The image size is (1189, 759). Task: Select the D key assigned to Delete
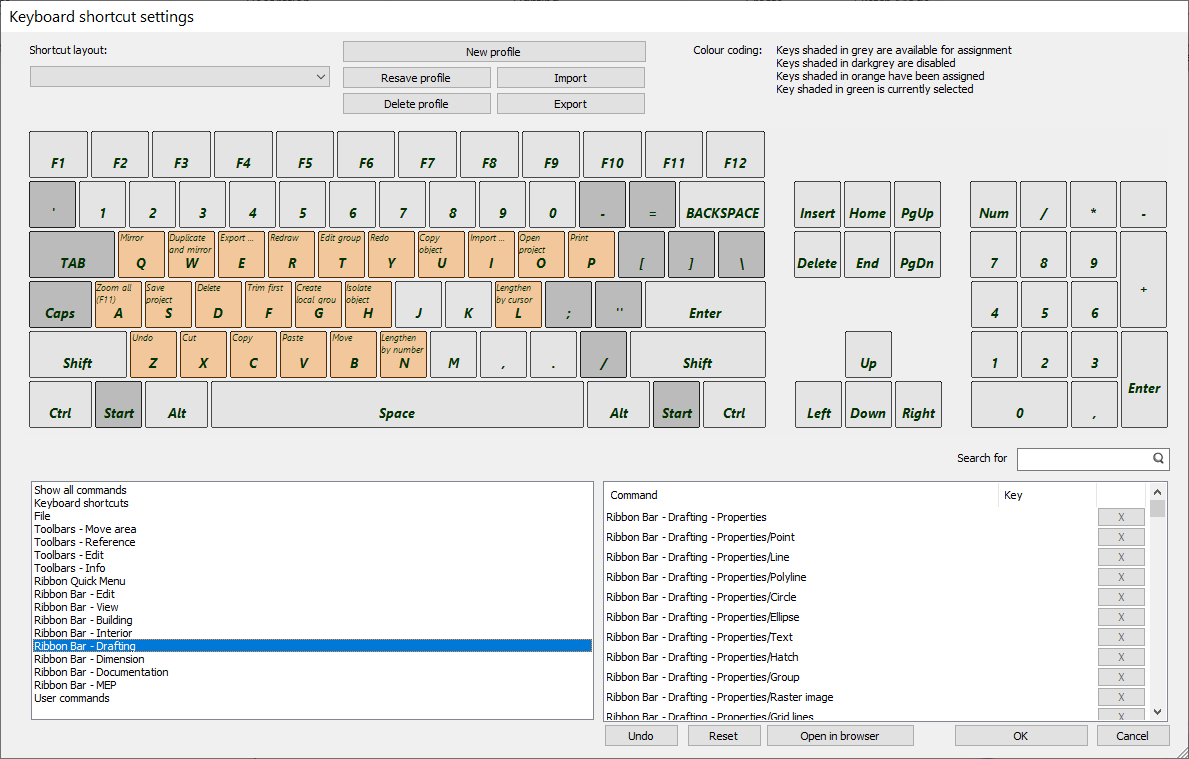coord(218,304)
